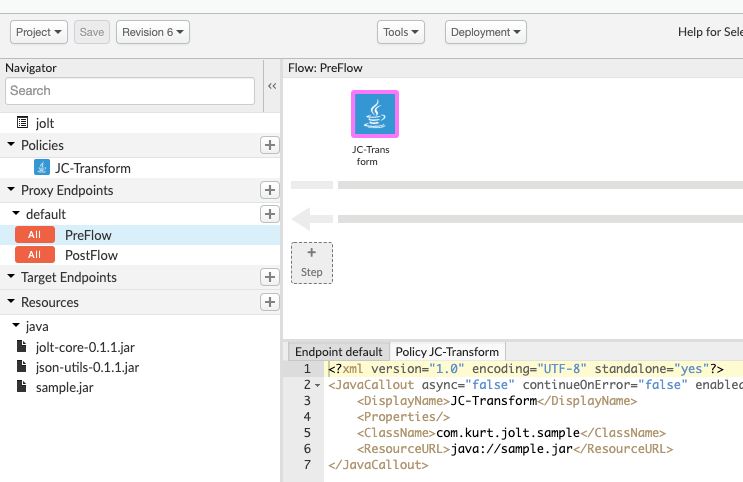Open the Project dropdown menu
Viewport: 743px width, 482px height.
[39, 32]
